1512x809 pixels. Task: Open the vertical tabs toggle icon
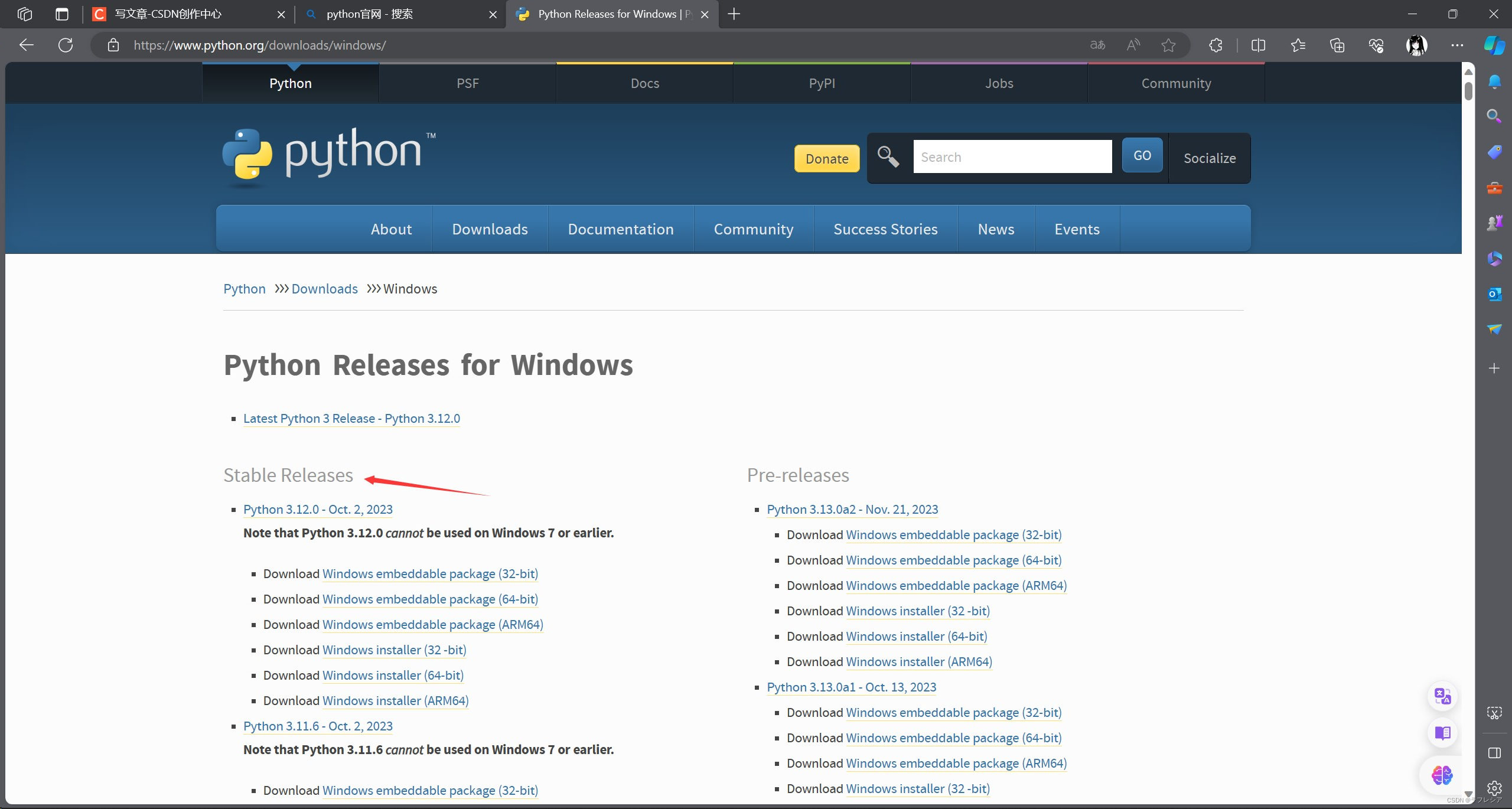tap(62, 14)
